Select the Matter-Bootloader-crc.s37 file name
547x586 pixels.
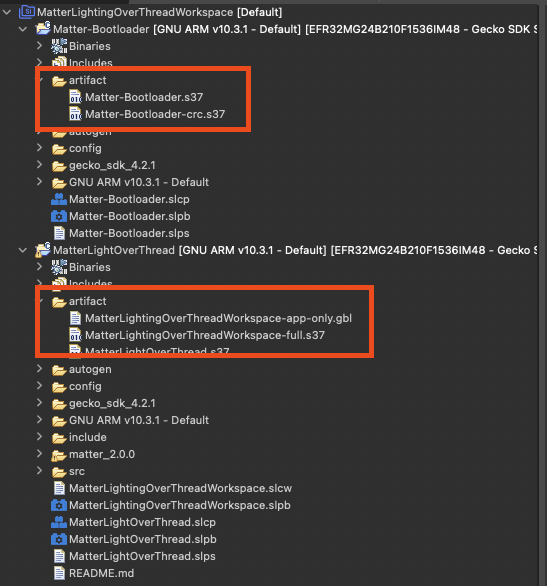(155, 114)
